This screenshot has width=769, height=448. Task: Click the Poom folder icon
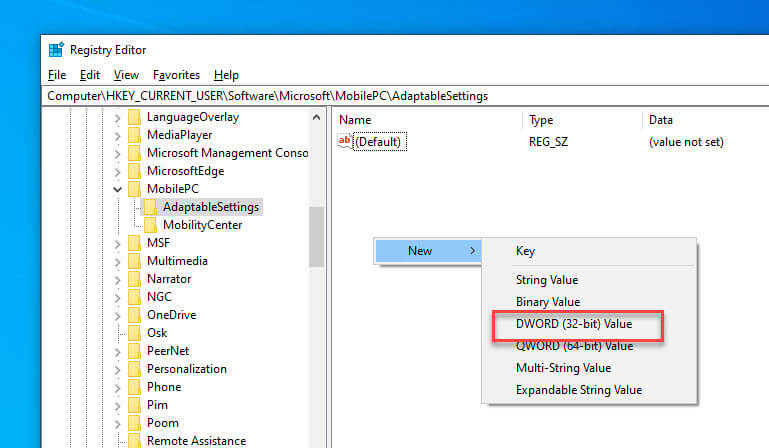(x=134, y=423)
